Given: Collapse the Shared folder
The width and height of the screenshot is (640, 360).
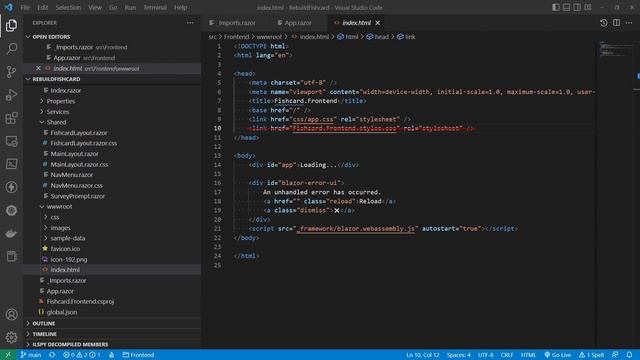Looking at the screenshot, I should click(x=56, y=122).
